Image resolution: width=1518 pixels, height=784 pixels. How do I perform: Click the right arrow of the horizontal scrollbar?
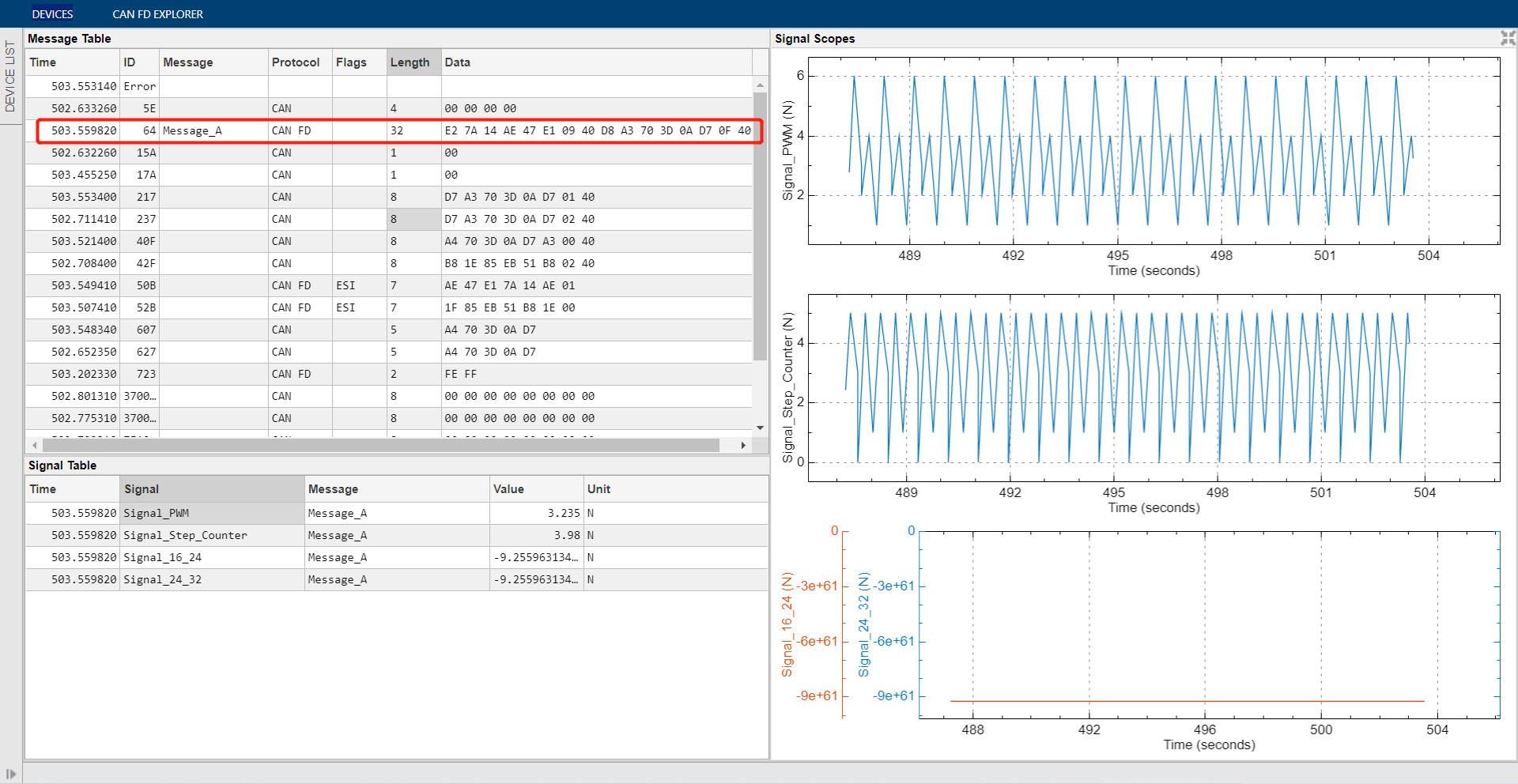pos(743,445)
